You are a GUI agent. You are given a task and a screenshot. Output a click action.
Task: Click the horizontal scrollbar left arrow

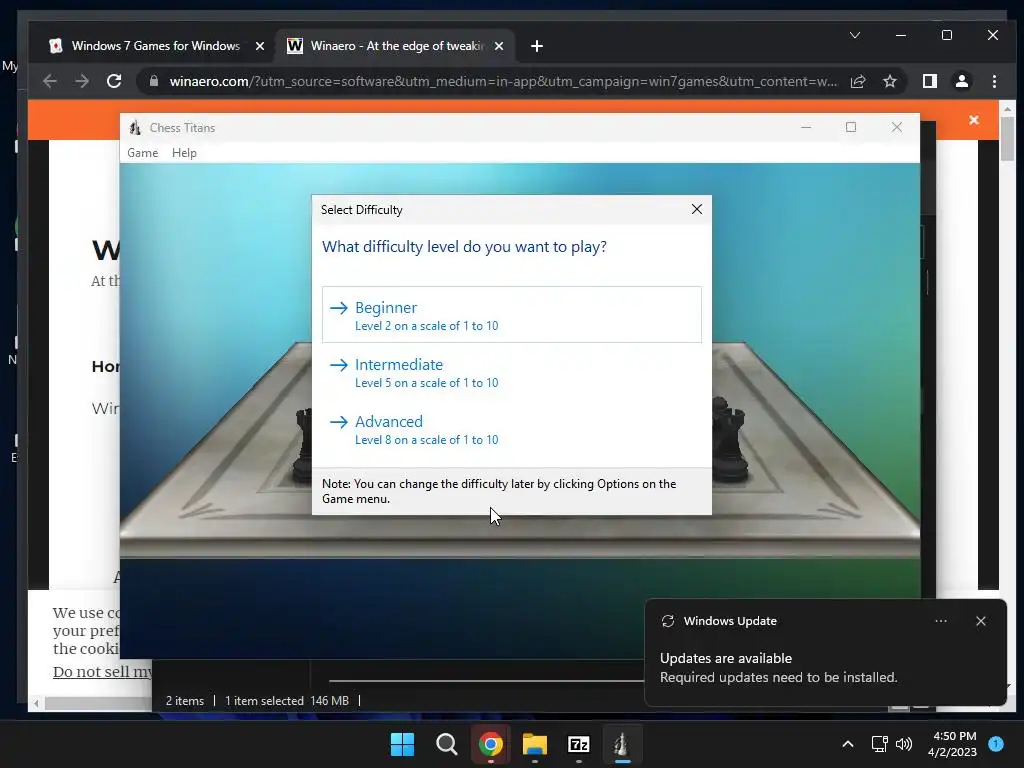(x=36, y=703)
